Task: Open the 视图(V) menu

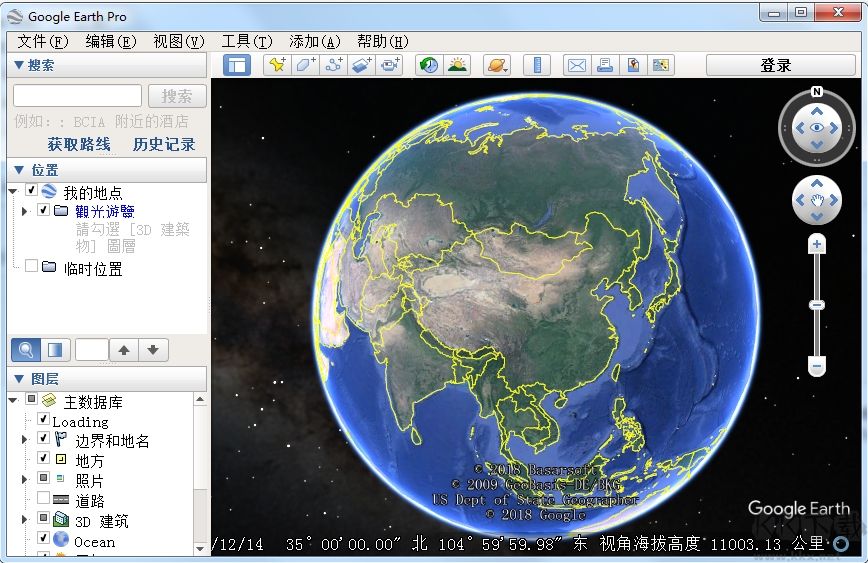Action: [x=178, y=41]
